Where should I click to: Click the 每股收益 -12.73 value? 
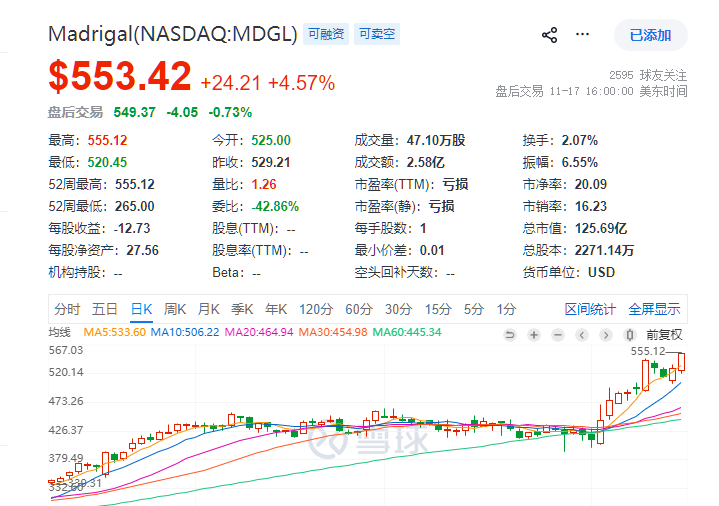point(132,228)
